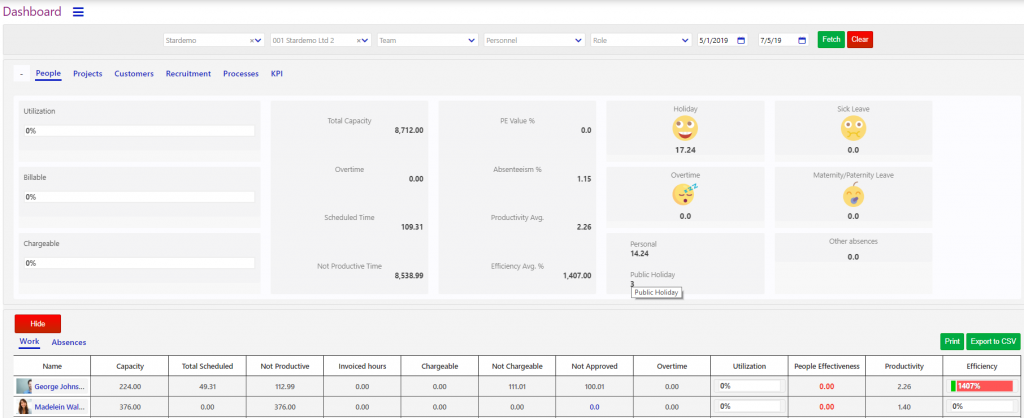
Task: Click Madelein Wal's avatar photo
Action: [x=25, y=406]
